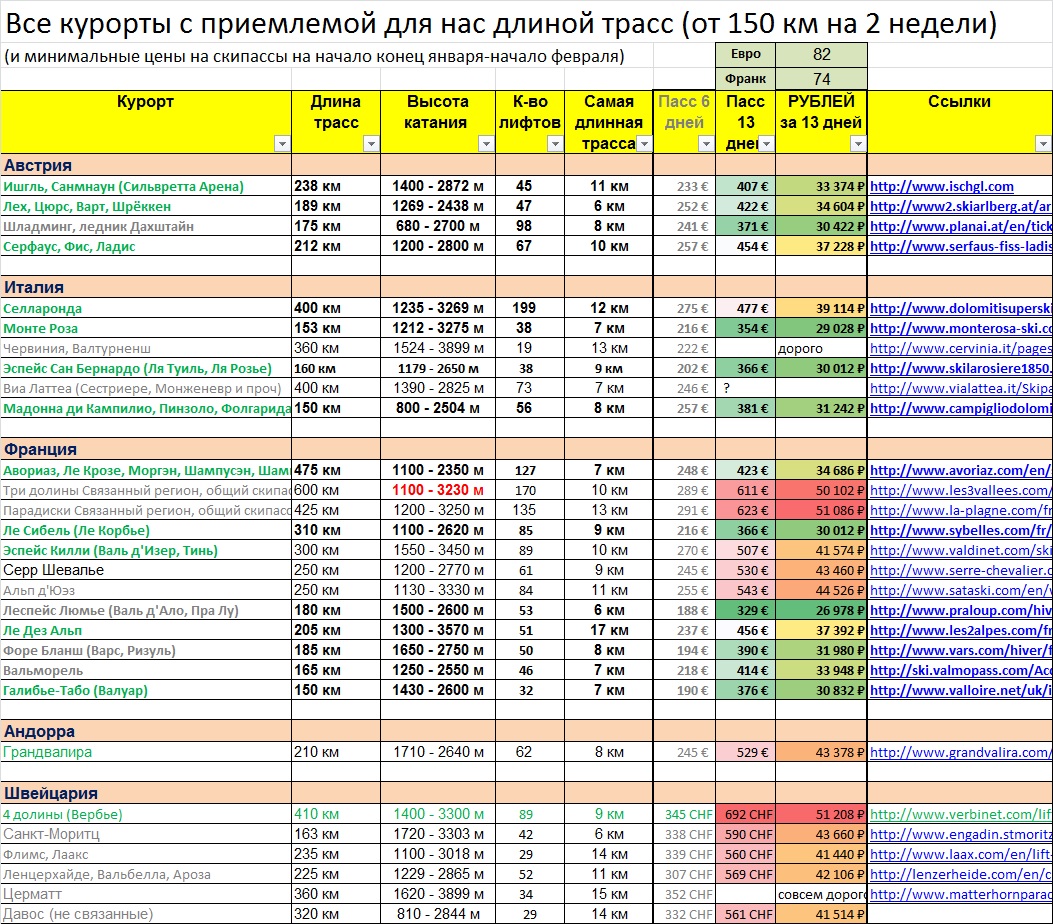Screen dimensions: 1053x924
Task: Select the Франк rate cell with 74
Action: [x=821, y=79]
